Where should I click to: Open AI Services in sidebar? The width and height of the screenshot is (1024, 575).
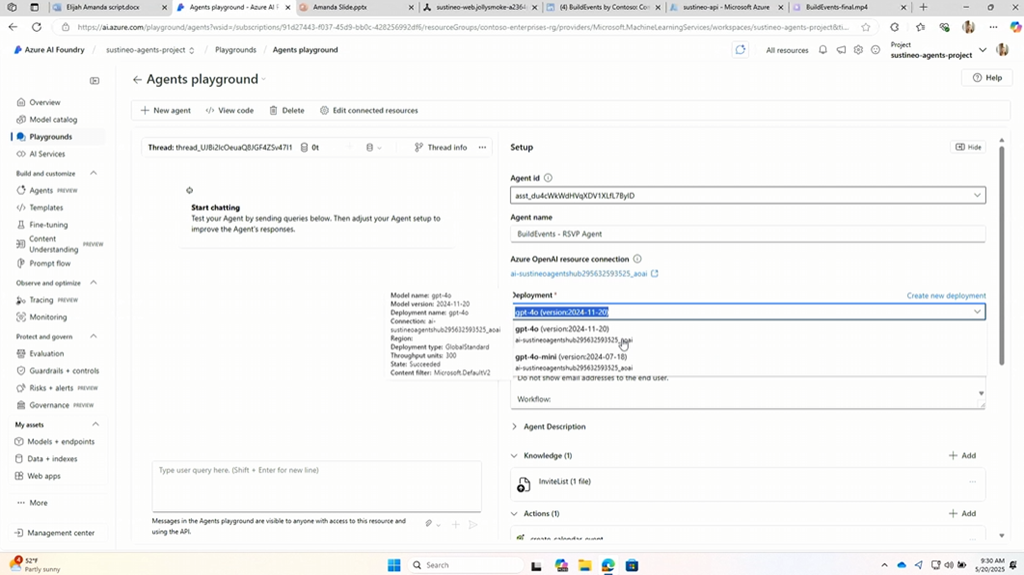click(x=47, y=154)
